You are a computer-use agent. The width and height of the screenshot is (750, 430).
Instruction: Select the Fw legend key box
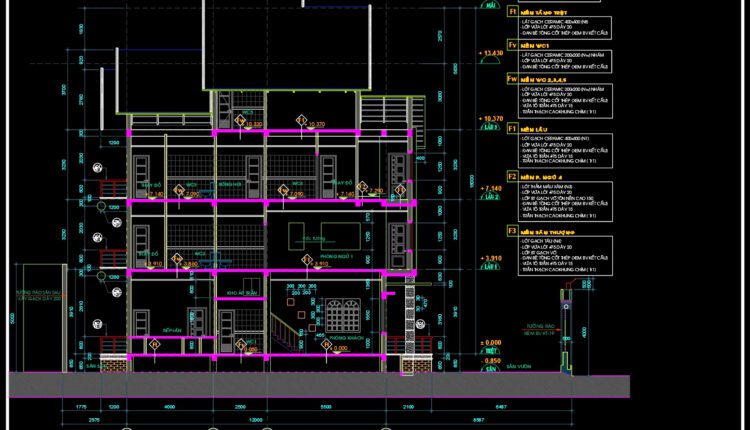click(512, 78)
